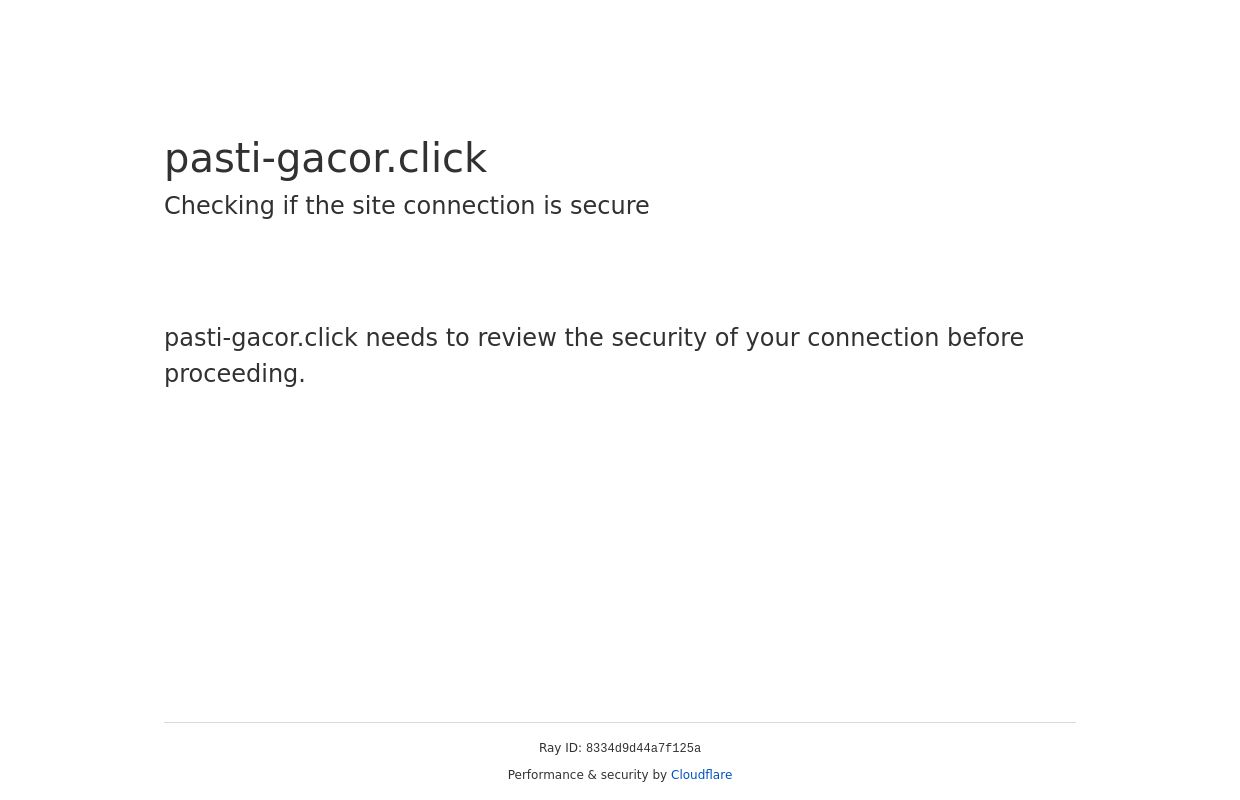Click "site connection" in the subheading
Viewport: 1240px width, 800px height.
coord(443,207)
